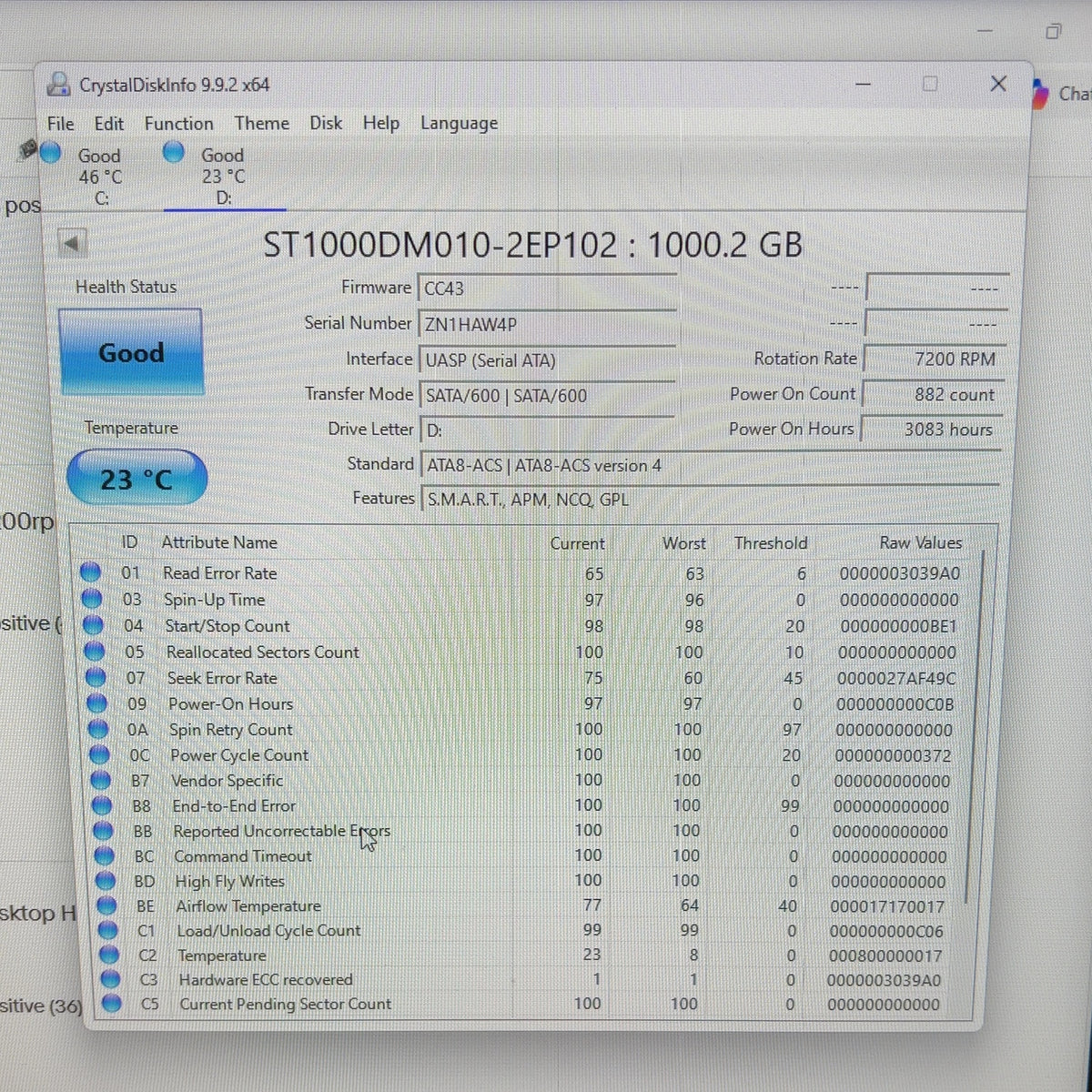Minimize the CrystalDiskInfo window
1092x1092 pixels.
864,85
